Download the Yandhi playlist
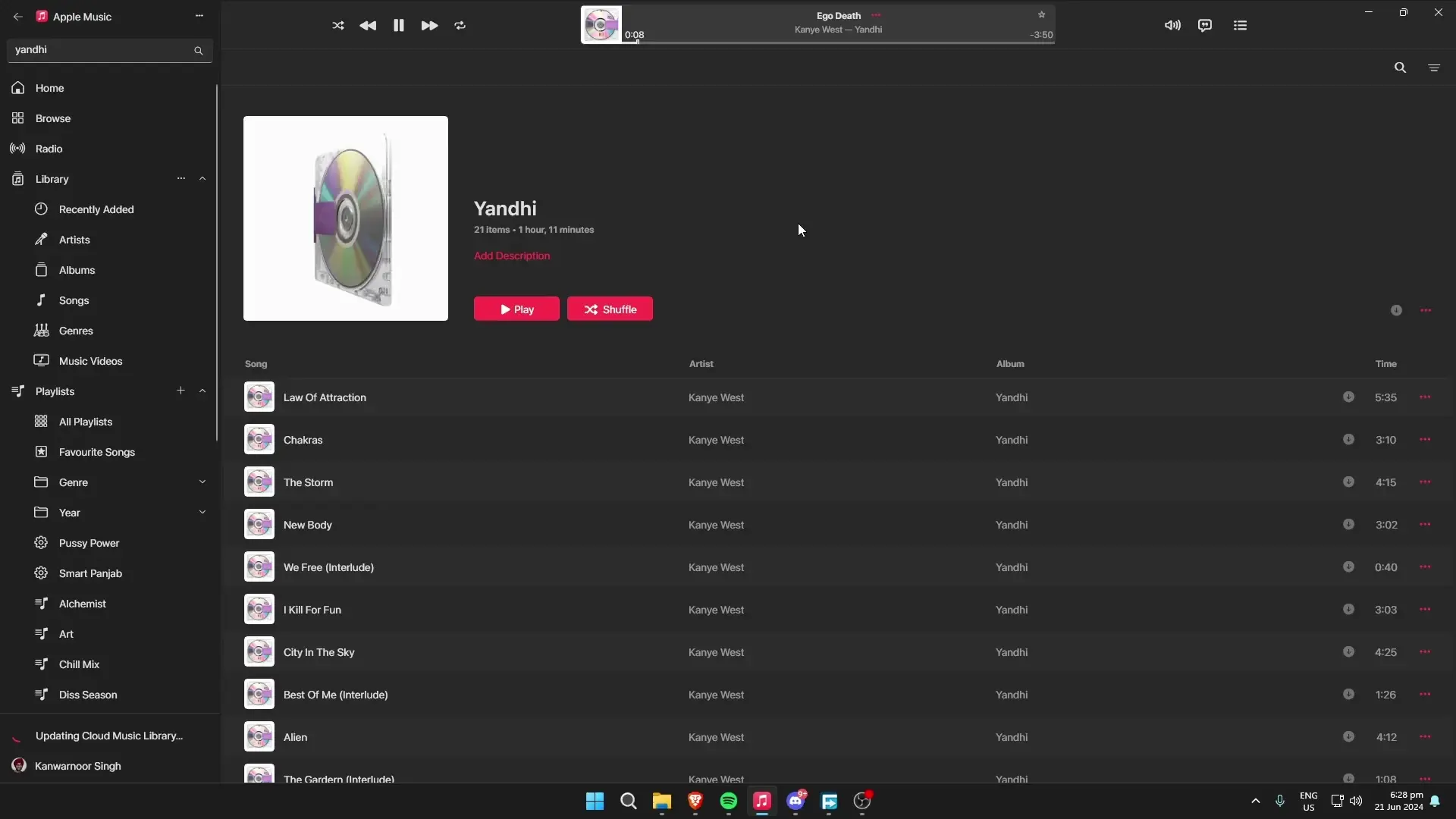This screenshot has width=1456, height=819. tap(1396, 310)
